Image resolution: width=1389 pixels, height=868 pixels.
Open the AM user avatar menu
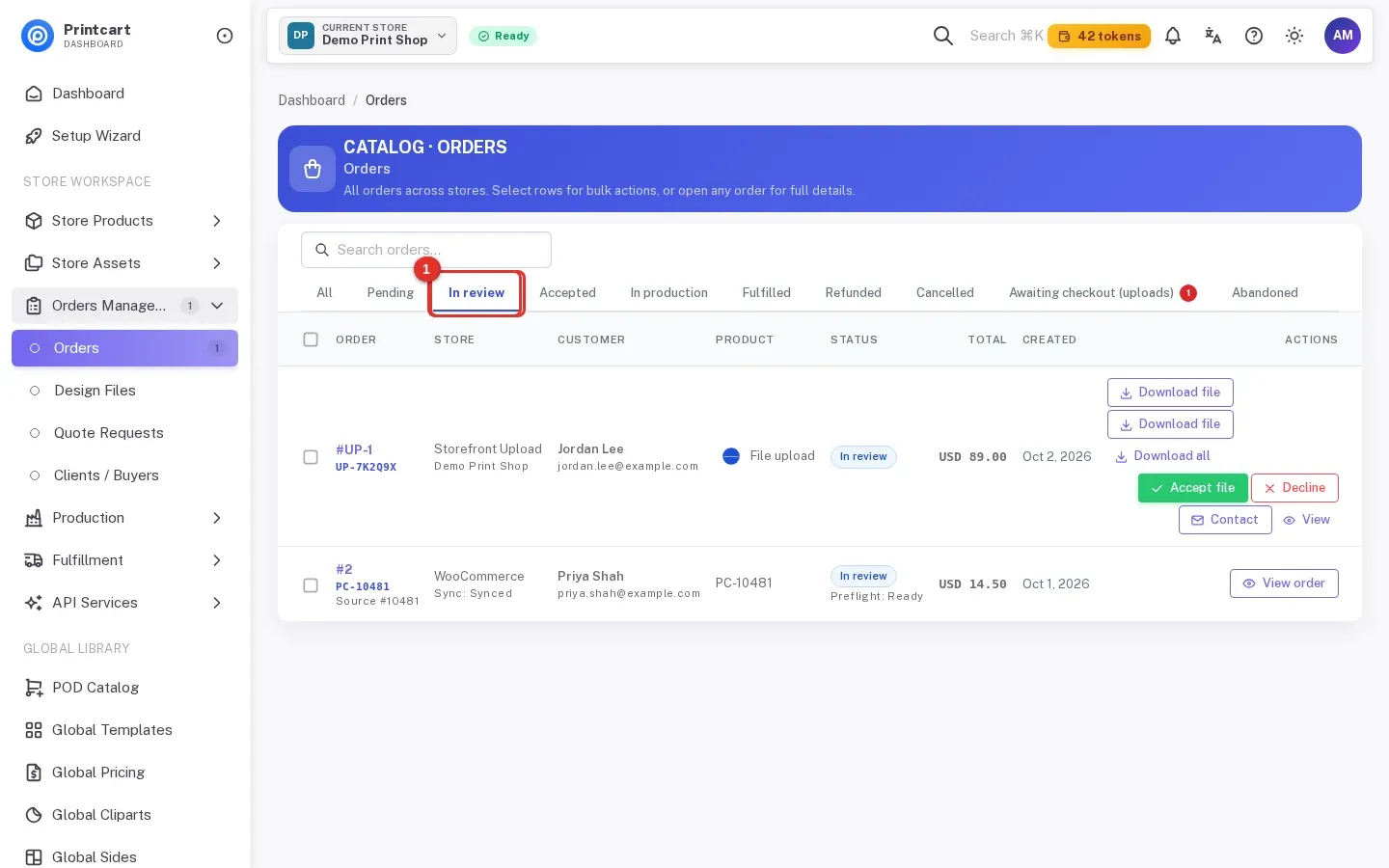[x=1343, y=36]
